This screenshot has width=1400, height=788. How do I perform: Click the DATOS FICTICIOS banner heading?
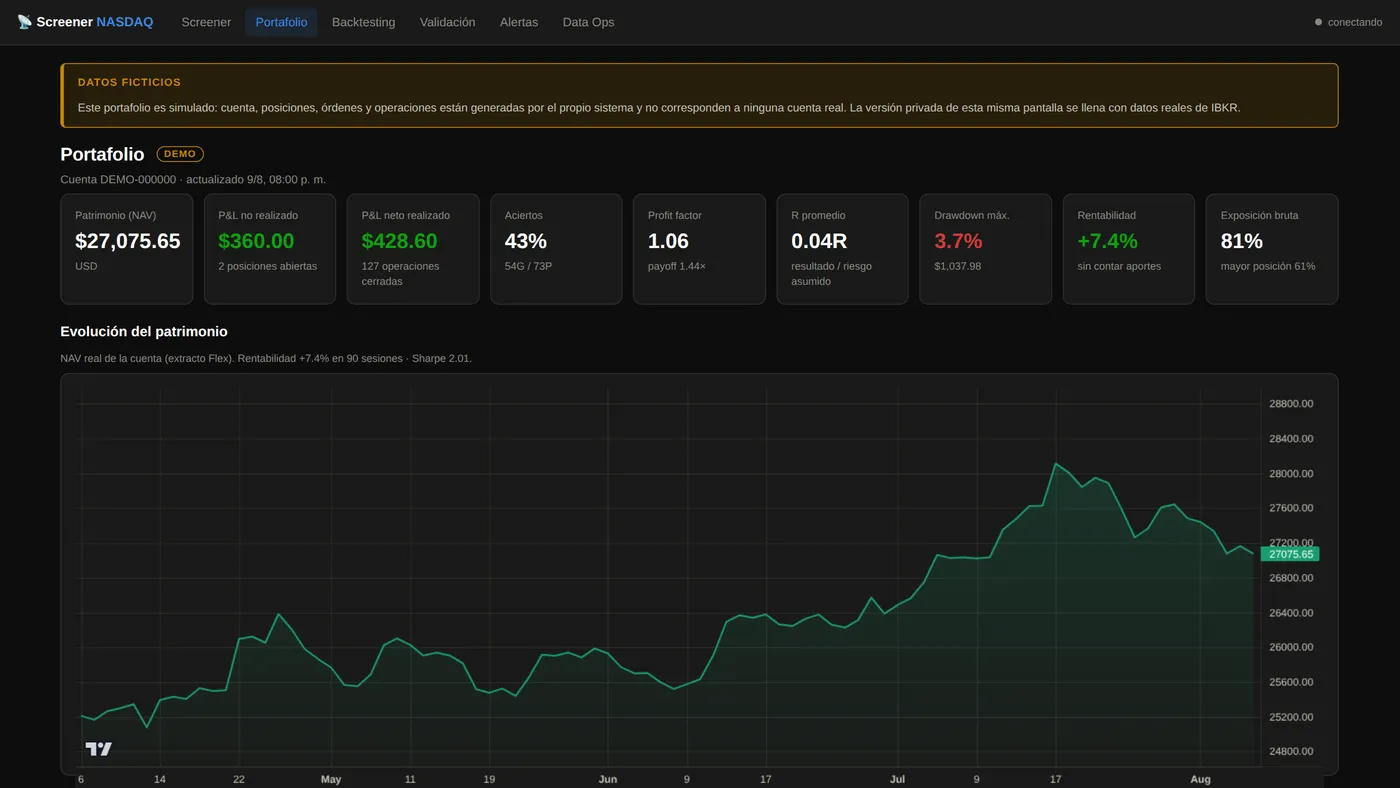[x=129, y=82]
